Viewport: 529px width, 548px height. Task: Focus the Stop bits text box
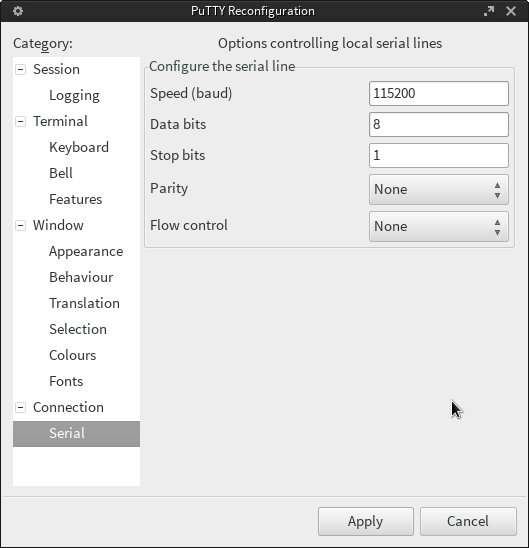[x=439, y=156]
